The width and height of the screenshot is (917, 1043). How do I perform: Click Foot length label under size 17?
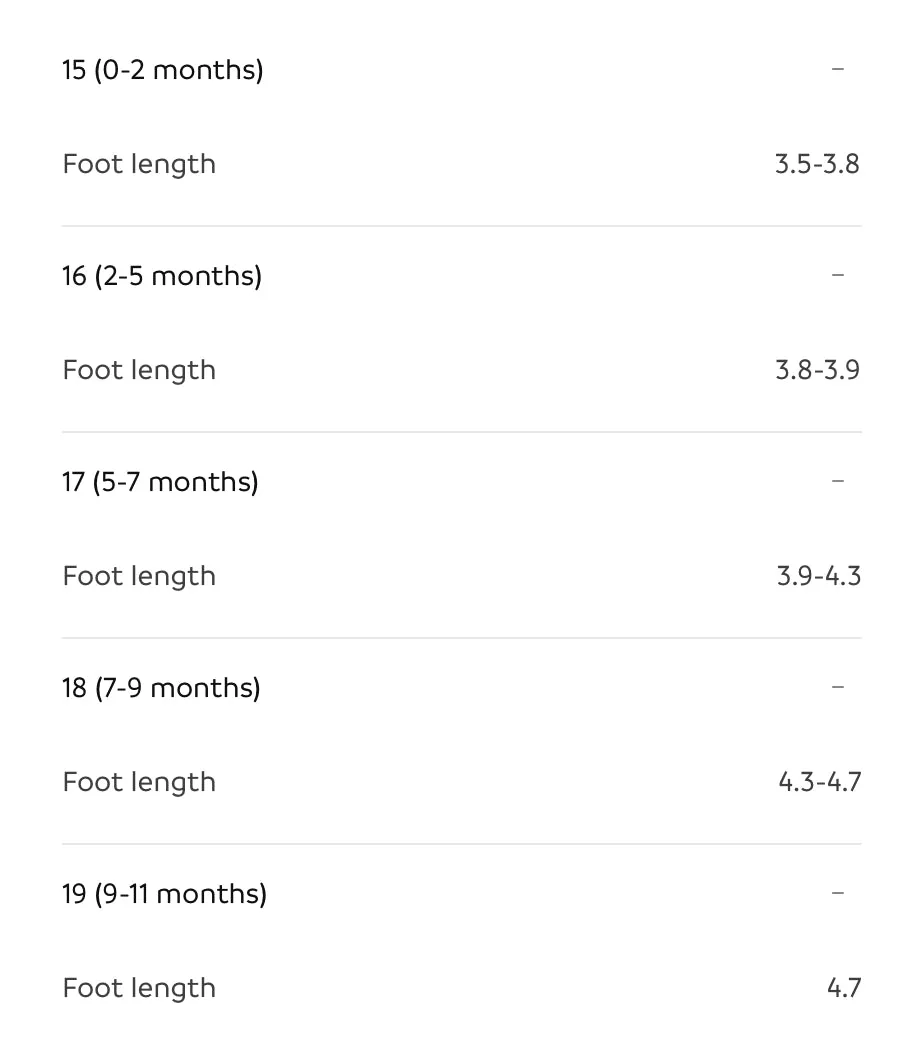139,577
